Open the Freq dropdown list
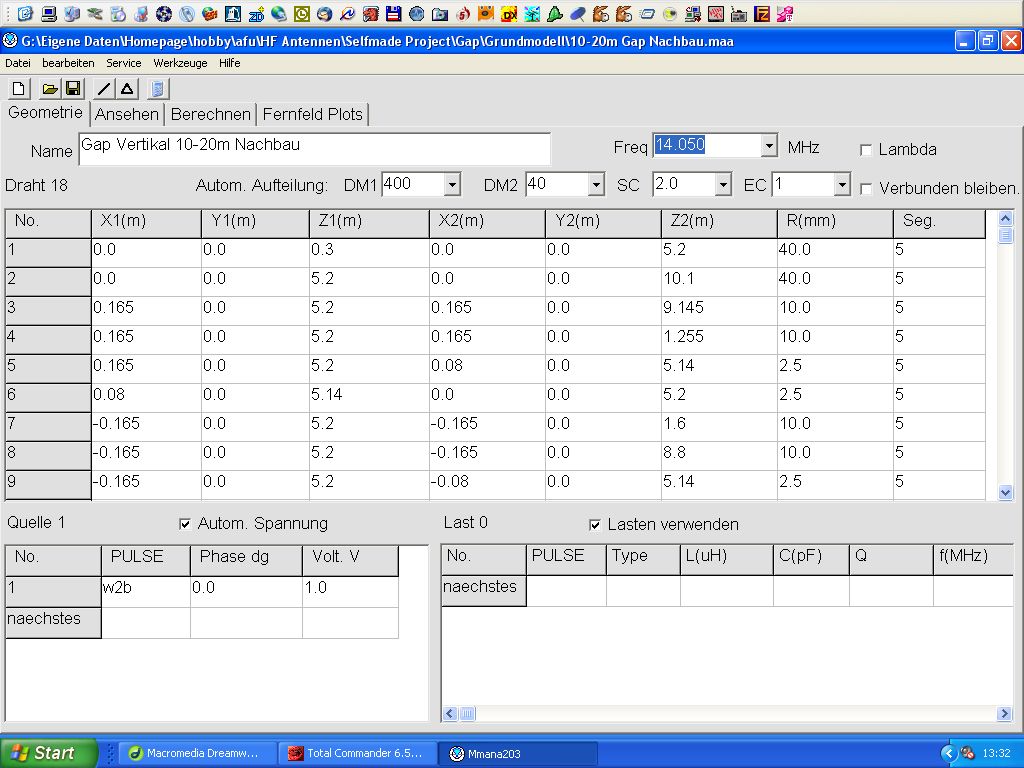Screen dimensions: 1024x768 tap(768, 146)
